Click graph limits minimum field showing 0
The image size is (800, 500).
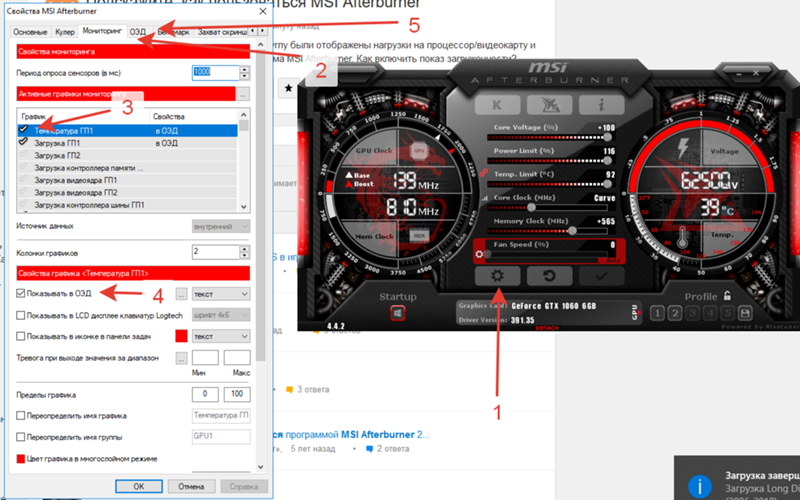tap(205, 394)
